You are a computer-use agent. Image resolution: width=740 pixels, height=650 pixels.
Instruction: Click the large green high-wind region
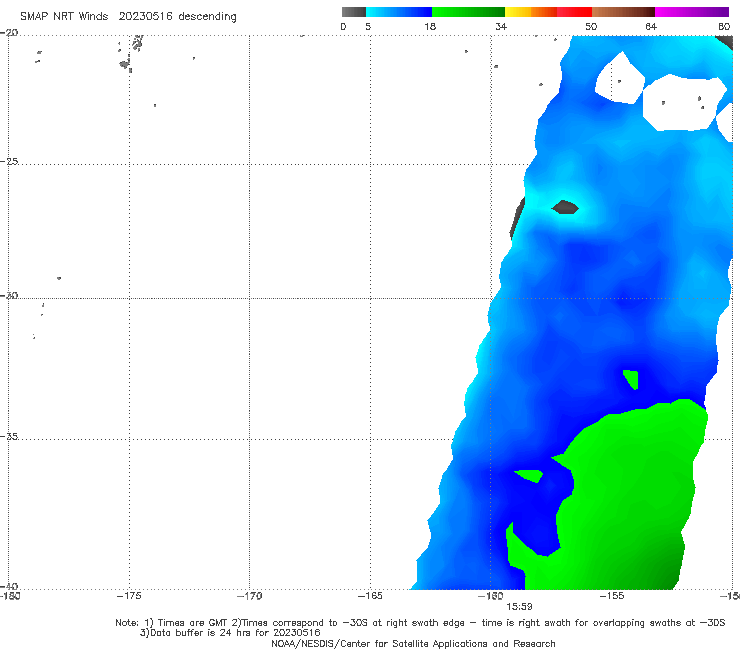tap(628, 500)
